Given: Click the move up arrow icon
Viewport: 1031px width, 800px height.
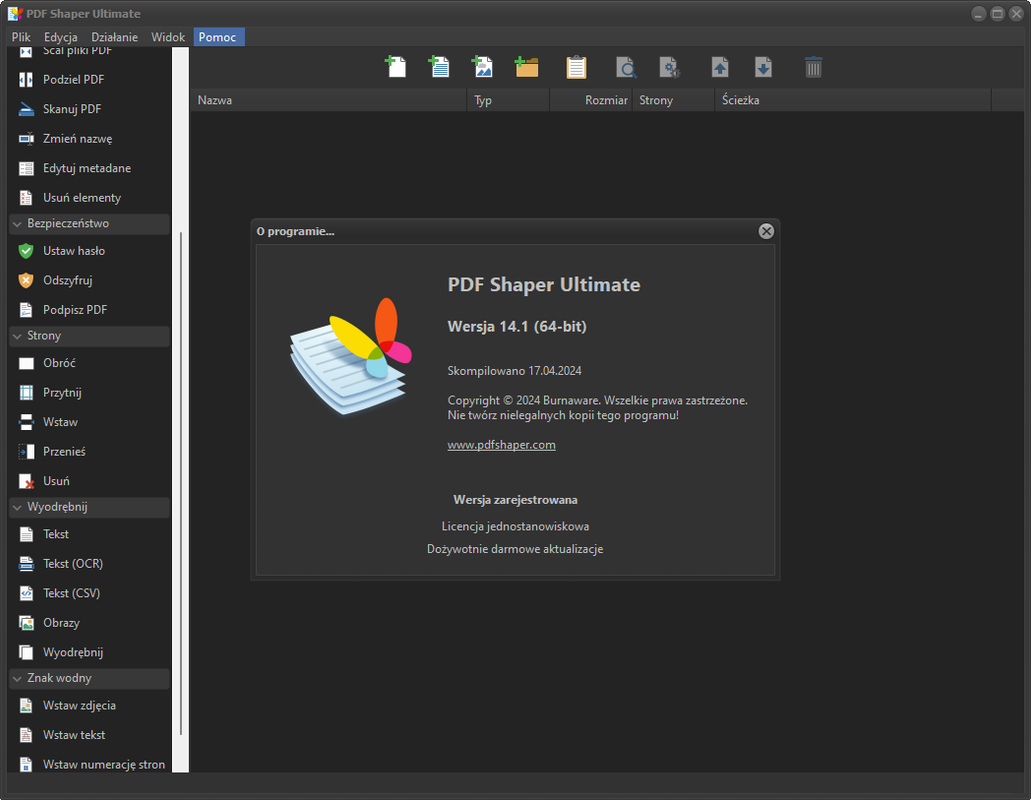Looking at the screenshot, I should [x=719, y=67].
